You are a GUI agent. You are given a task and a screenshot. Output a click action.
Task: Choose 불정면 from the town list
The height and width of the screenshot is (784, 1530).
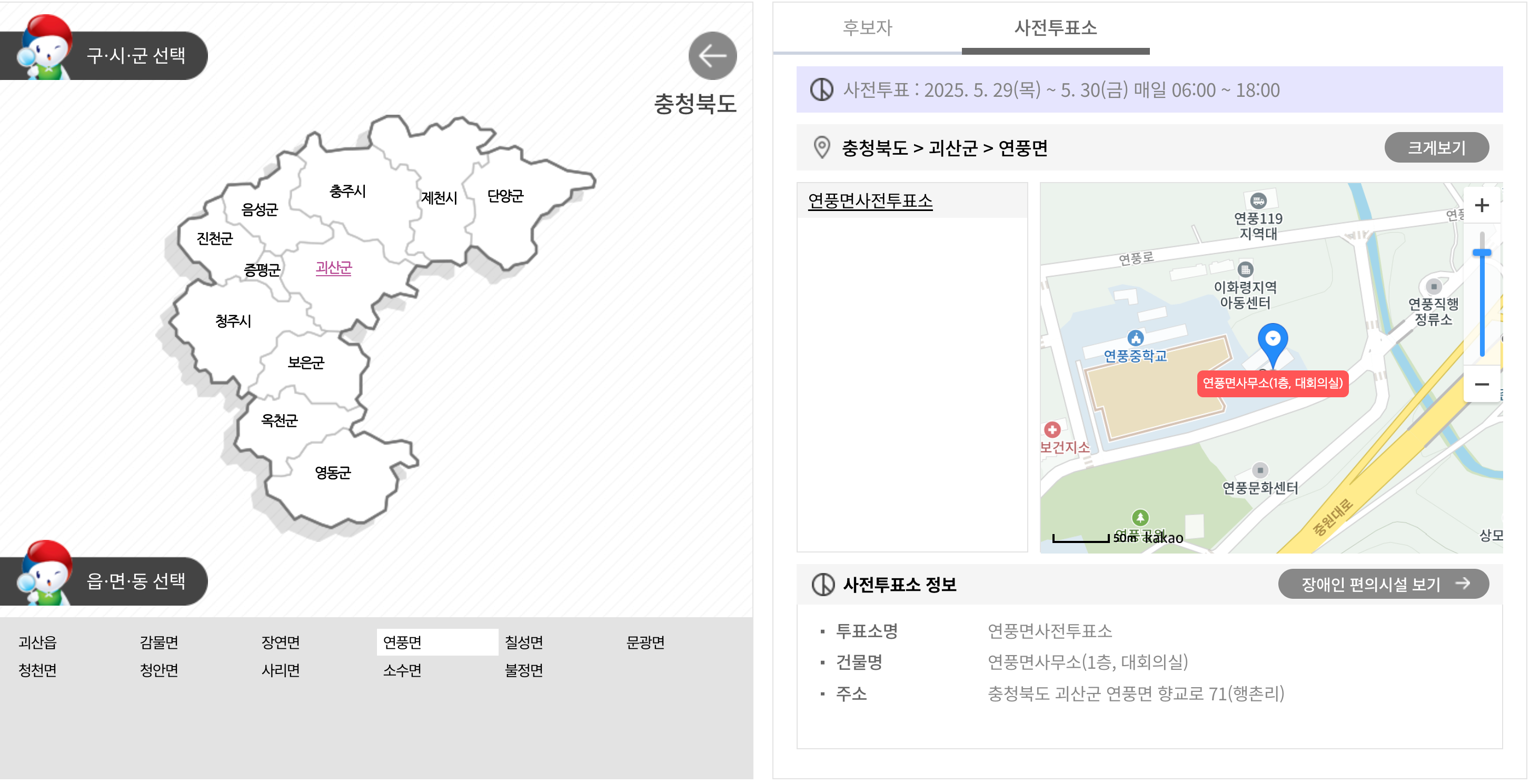coord(524,670)
